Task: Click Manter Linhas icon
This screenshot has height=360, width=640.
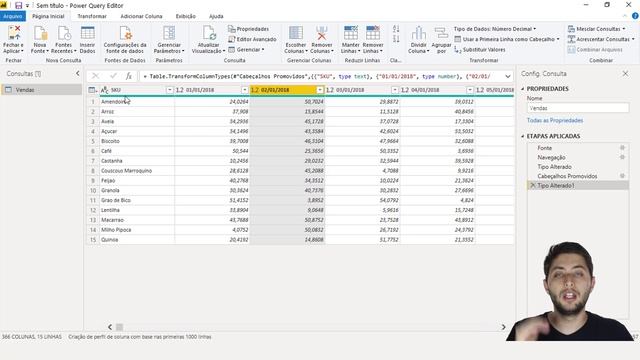Action: pos(351,33)
